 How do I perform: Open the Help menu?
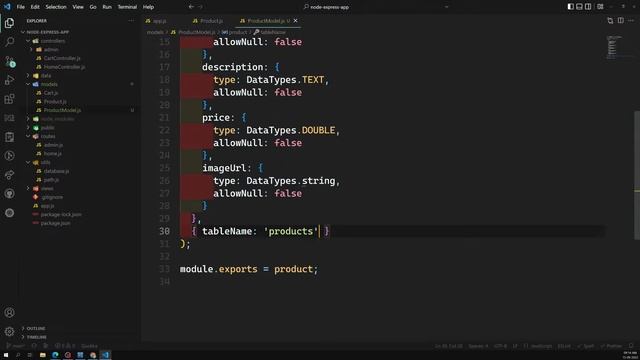coord(149,7)
